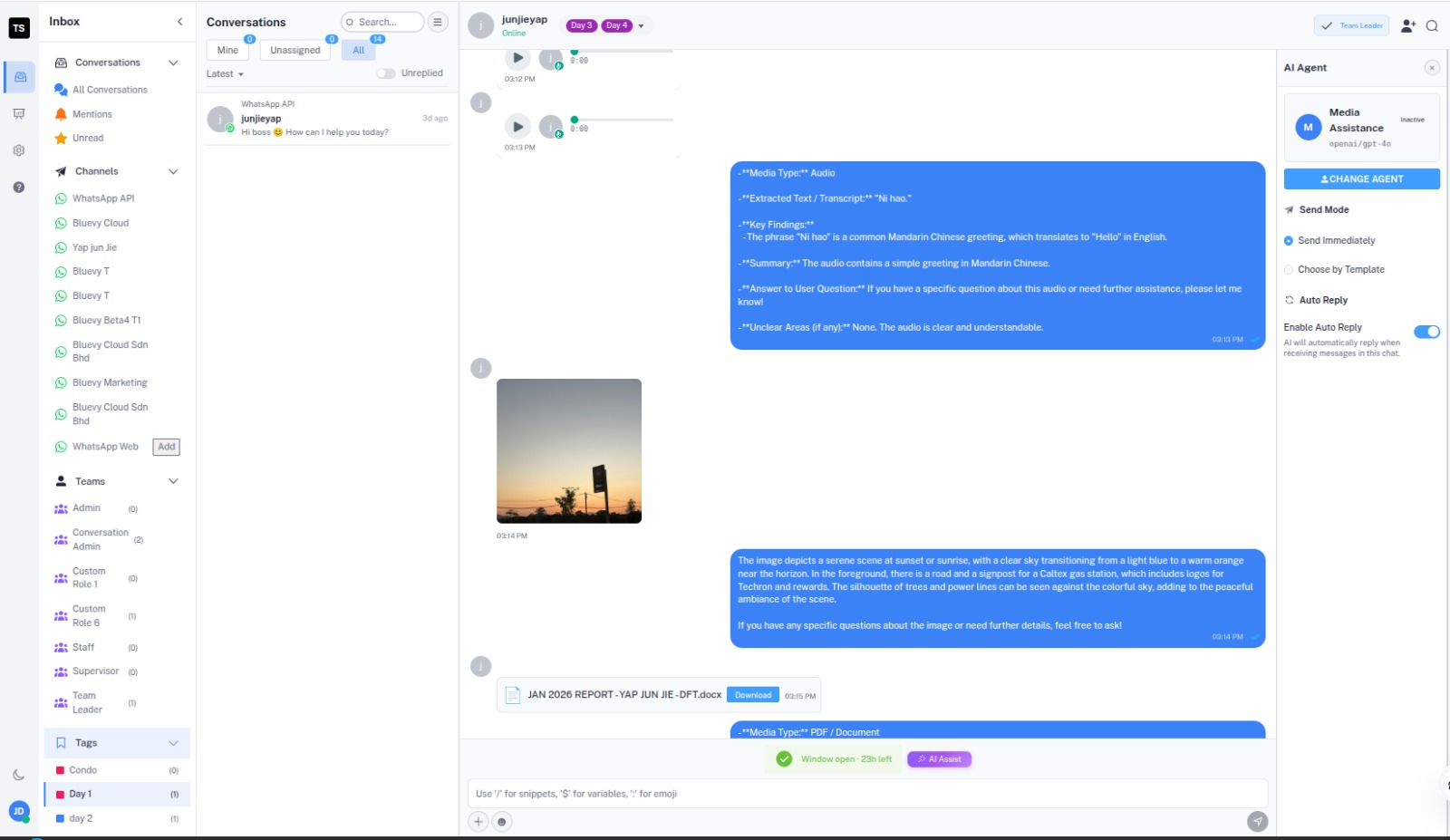Open the emoji picker icon
The width and height of the screenshot is (1450, 840).
point(502,822)
